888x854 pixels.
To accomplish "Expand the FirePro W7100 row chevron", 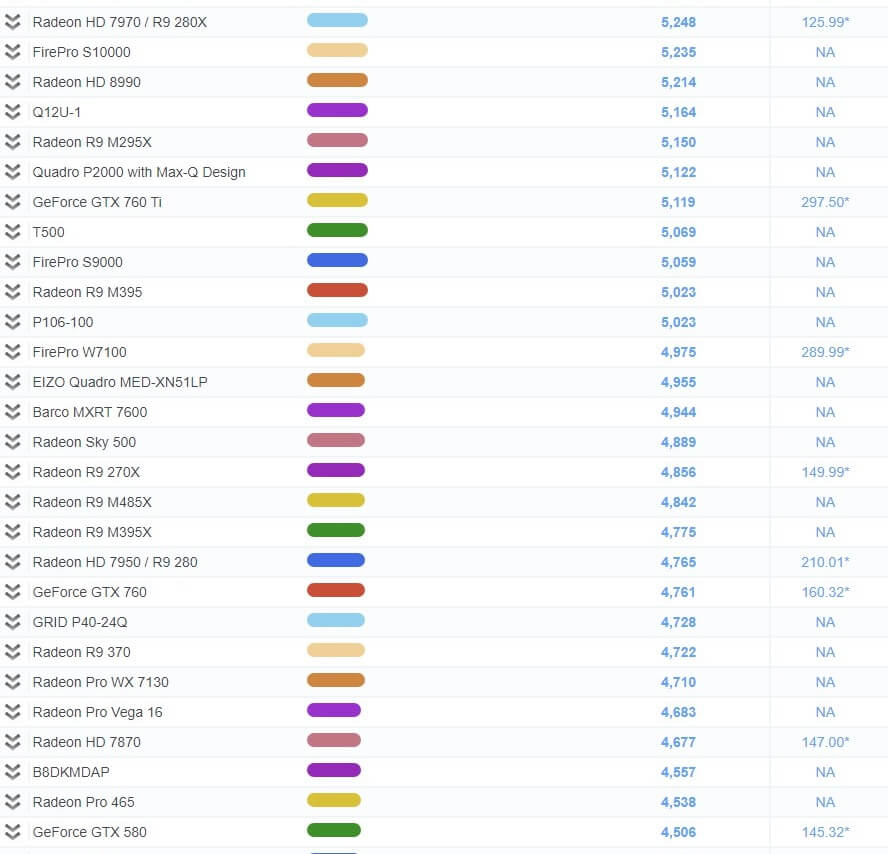I will (12, 352).
